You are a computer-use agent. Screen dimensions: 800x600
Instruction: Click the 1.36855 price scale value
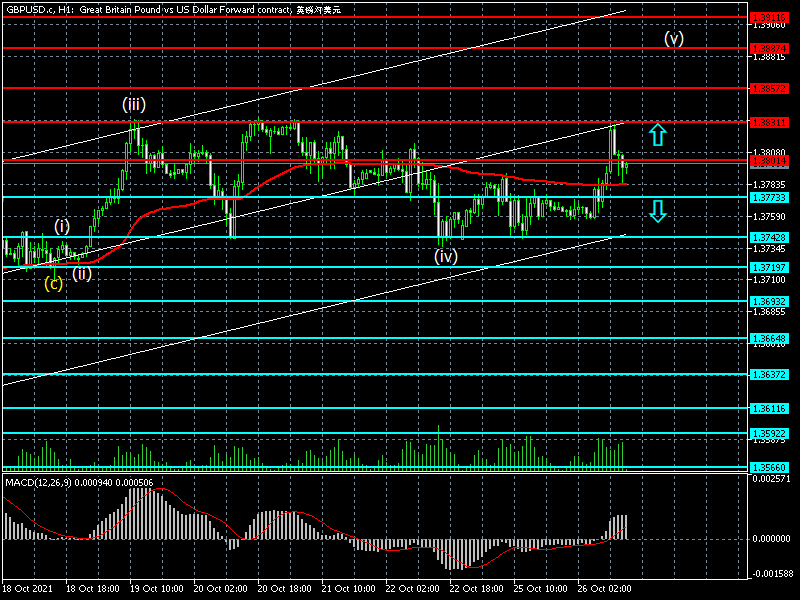pos(770,311)
